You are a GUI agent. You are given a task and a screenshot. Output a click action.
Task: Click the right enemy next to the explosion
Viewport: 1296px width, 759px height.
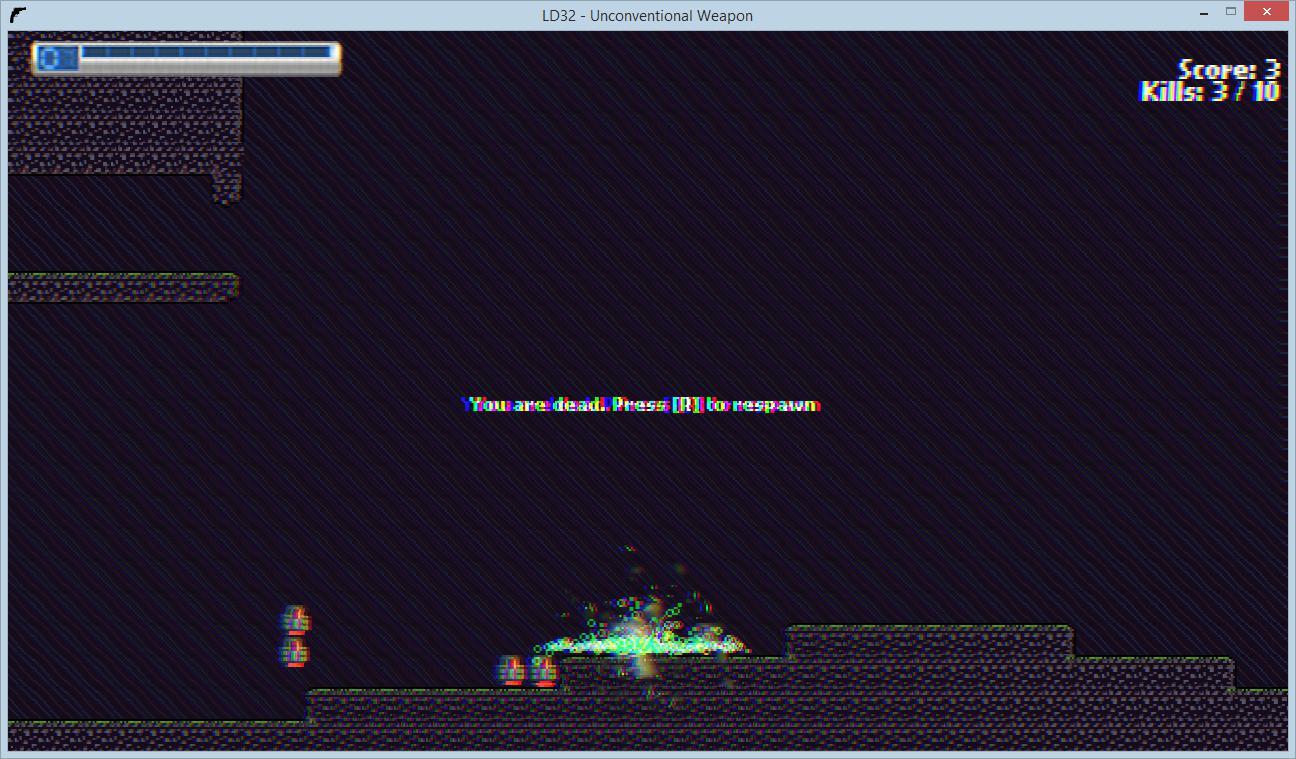(x=544, y=671)
